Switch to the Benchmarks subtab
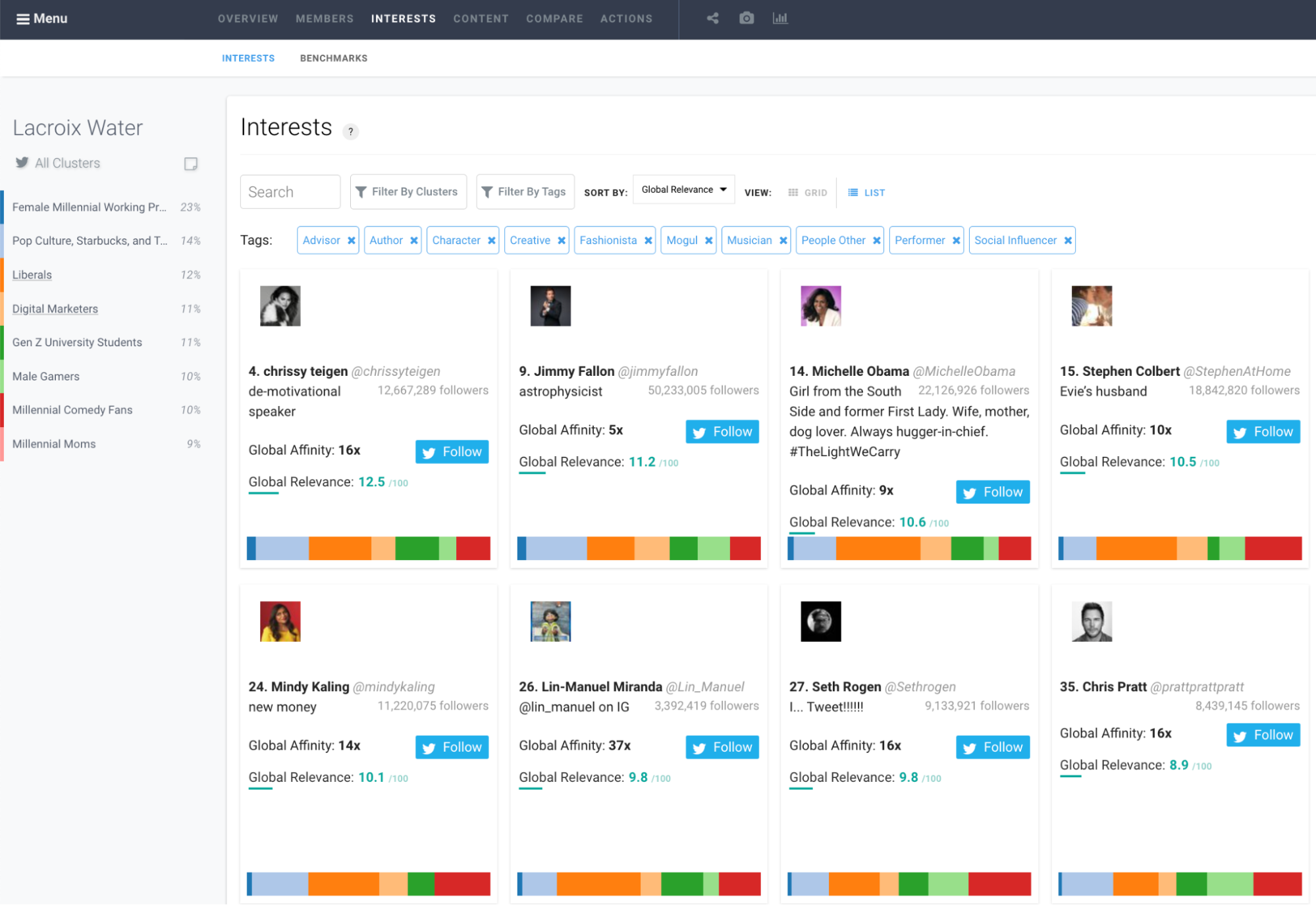Image resolution: width=1316 pixels, height=905 pixels. 334,59
